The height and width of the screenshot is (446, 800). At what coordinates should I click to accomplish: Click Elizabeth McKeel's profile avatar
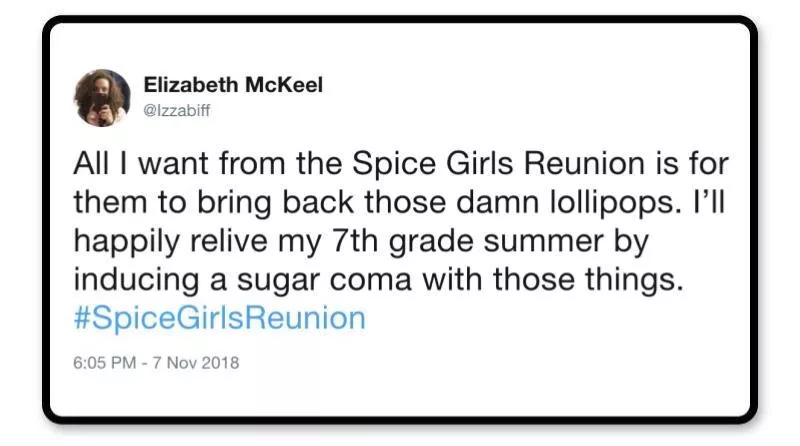point(101,97)
